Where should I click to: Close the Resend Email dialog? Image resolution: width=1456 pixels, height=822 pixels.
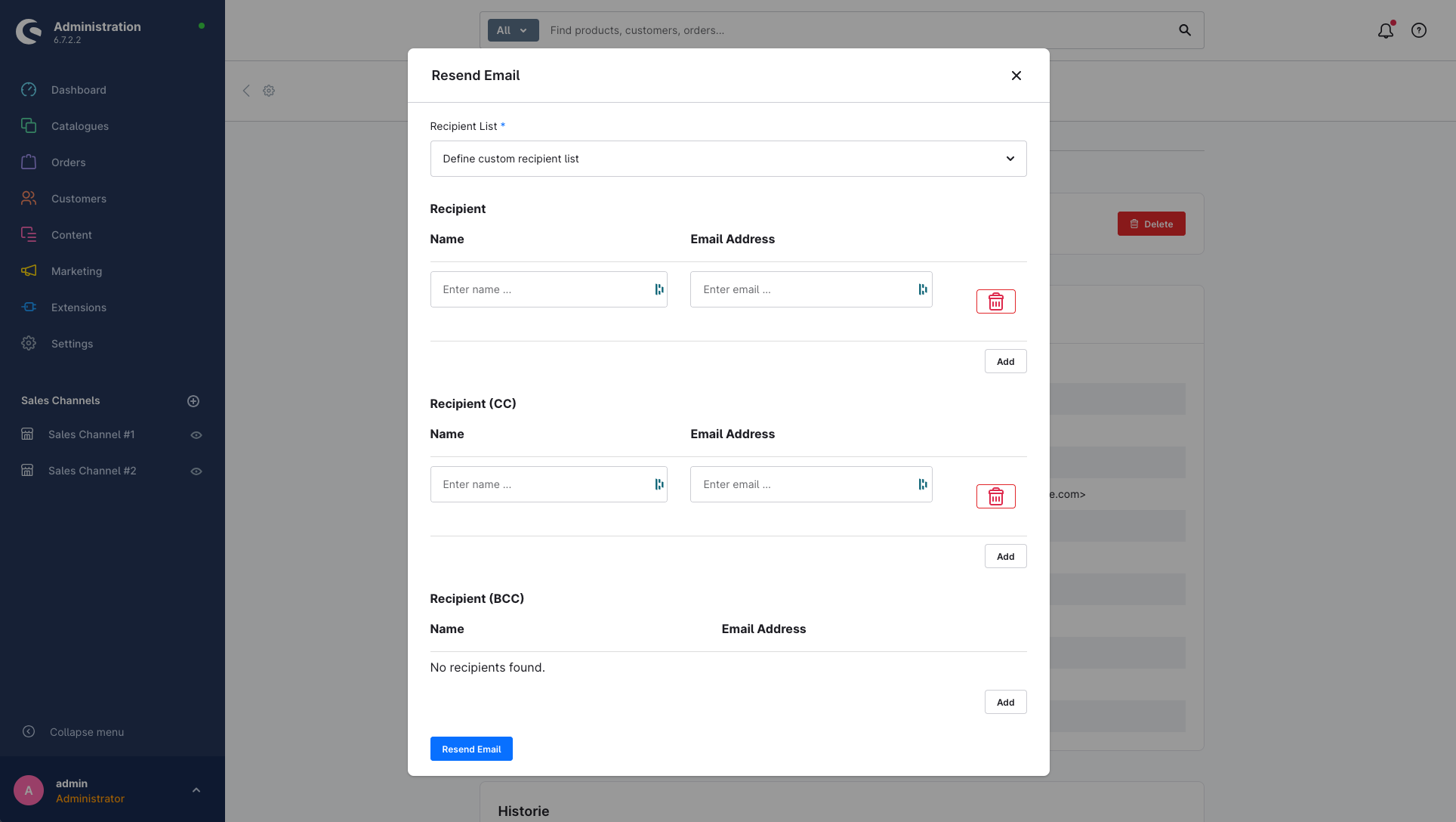click(1016, 76)
